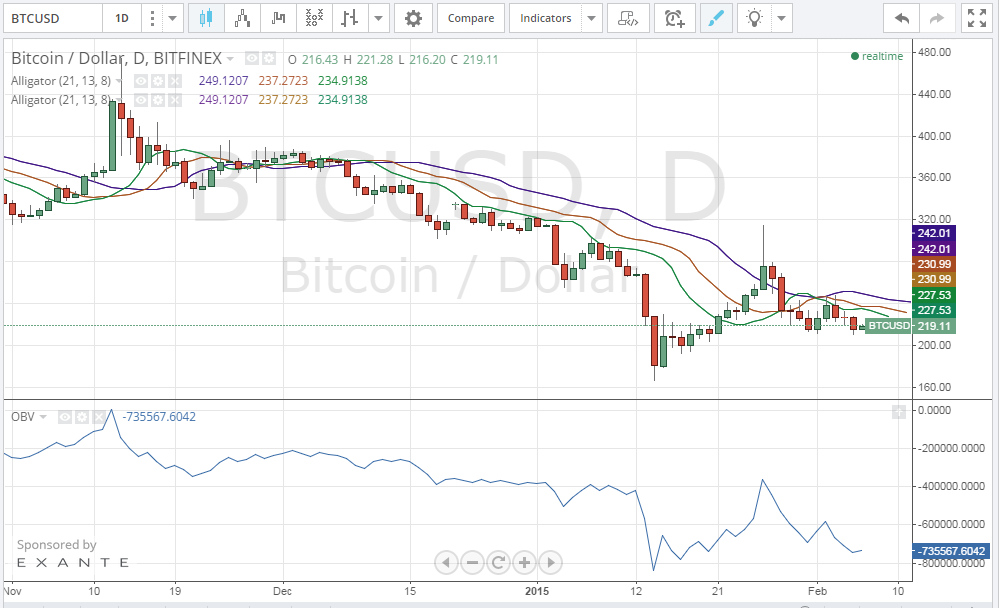The image size is (999, 608).
Task: Hide the Bitcoin/Dollar series with its eye icon
Action: pos(250,58)
